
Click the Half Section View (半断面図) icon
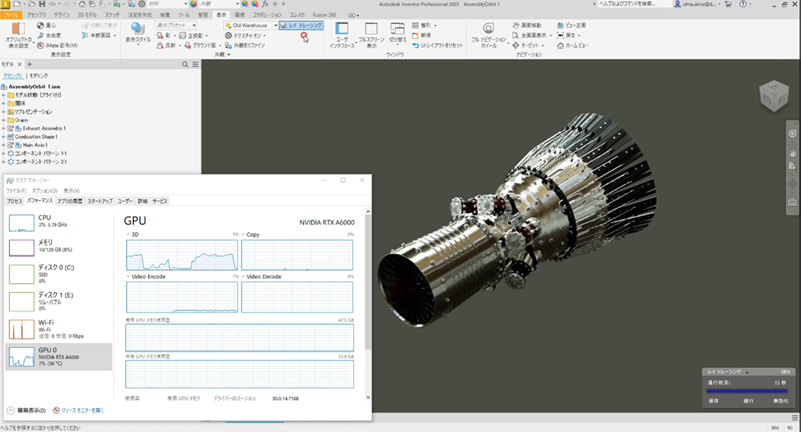[85, 35]
